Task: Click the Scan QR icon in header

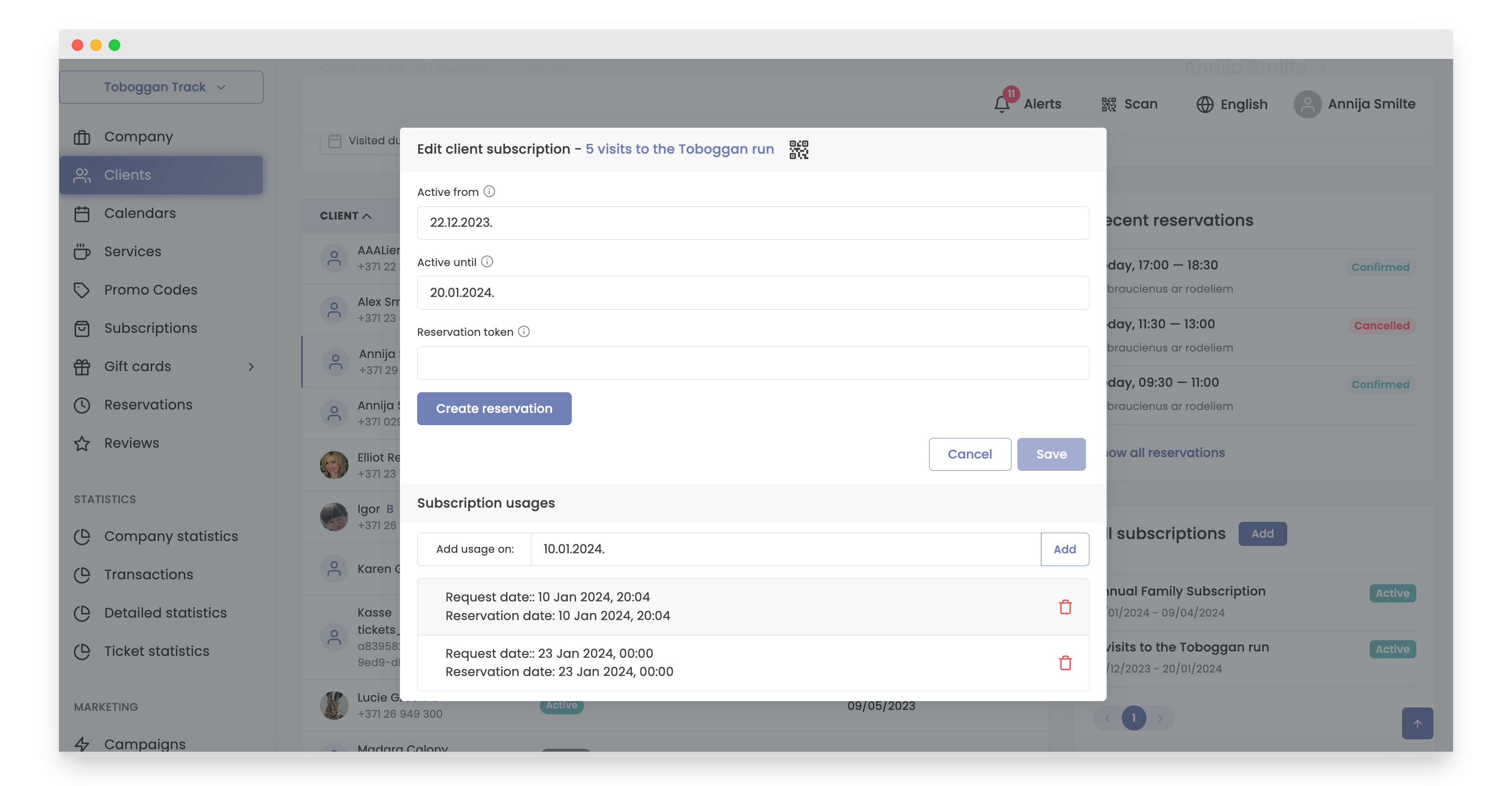Action: coord(1109,104)
